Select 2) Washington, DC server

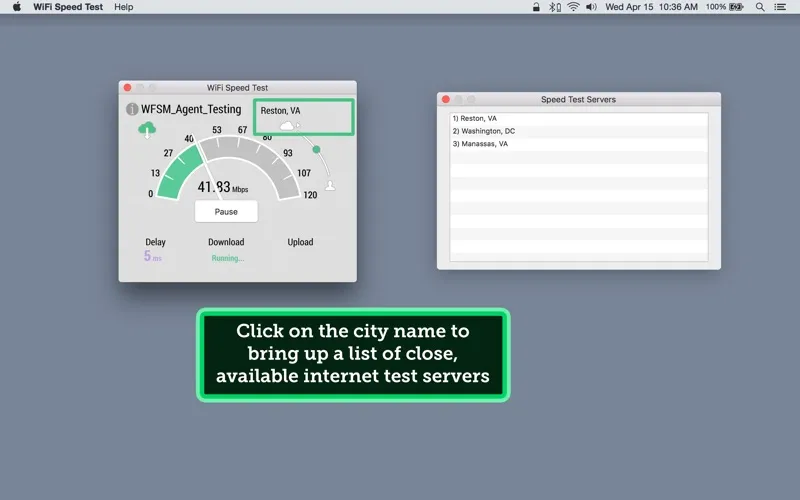pyautogui.click(x=579, y=131)
